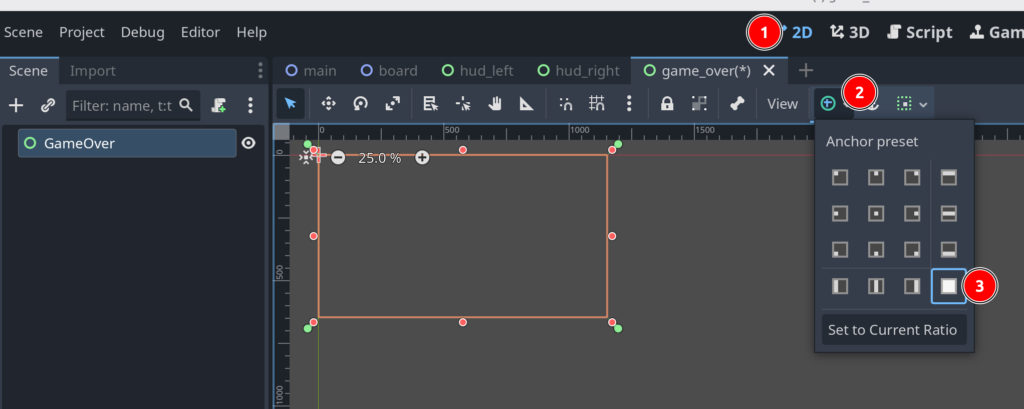Click the Instantiate Child Scene link icon

tap(47, 105)
